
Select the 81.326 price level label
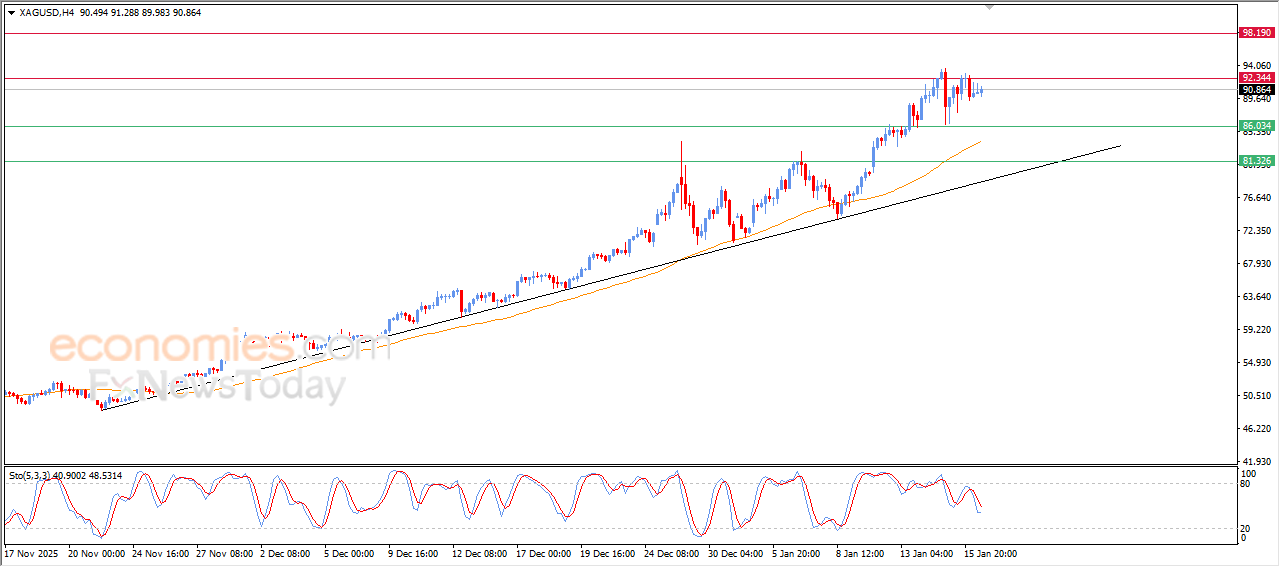tap(1256, 161)
